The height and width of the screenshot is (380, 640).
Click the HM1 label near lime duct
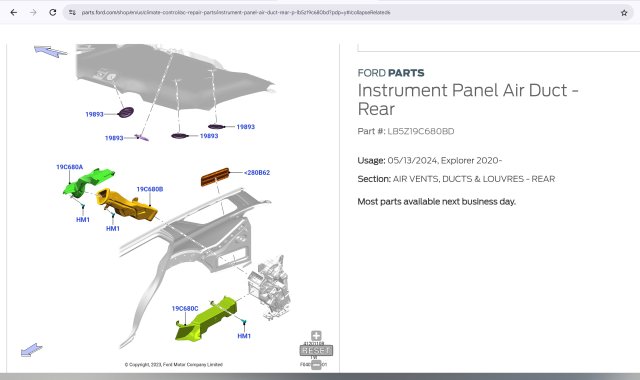(x=244, y=336)
